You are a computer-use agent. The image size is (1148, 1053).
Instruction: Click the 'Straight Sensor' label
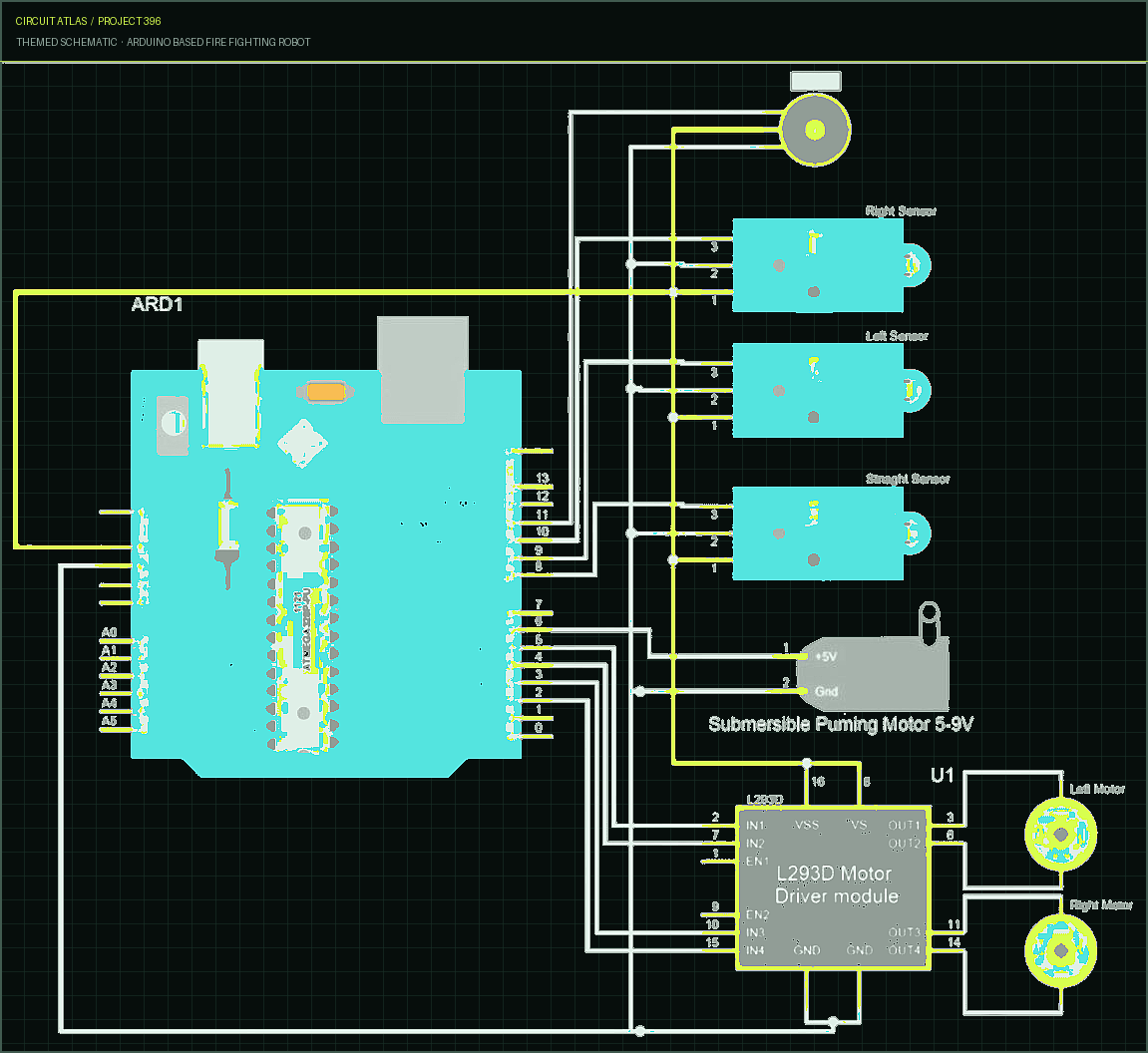point(908,479)
